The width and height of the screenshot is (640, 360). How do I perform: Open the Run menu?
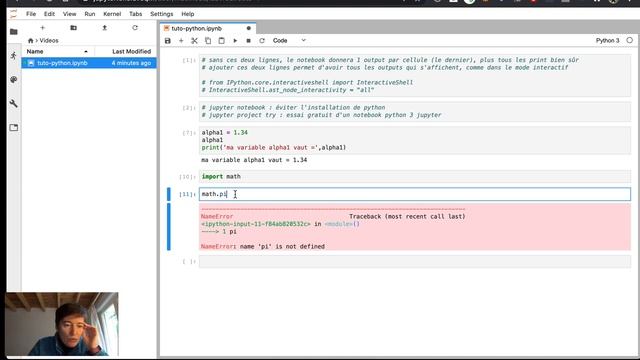point(90,14)
